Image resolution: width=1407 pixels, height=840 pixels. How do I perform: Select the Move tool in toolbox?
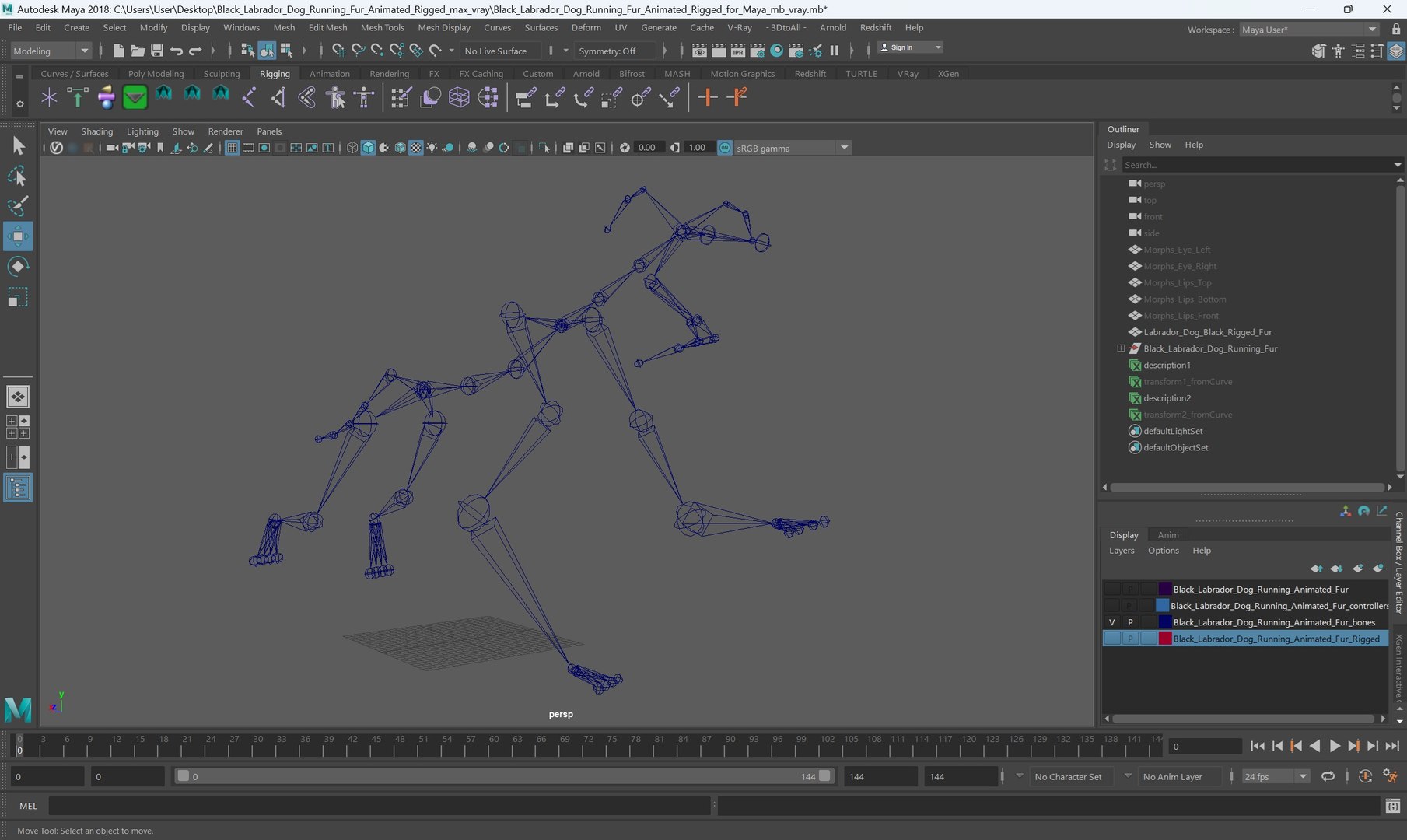pos(17,236)
